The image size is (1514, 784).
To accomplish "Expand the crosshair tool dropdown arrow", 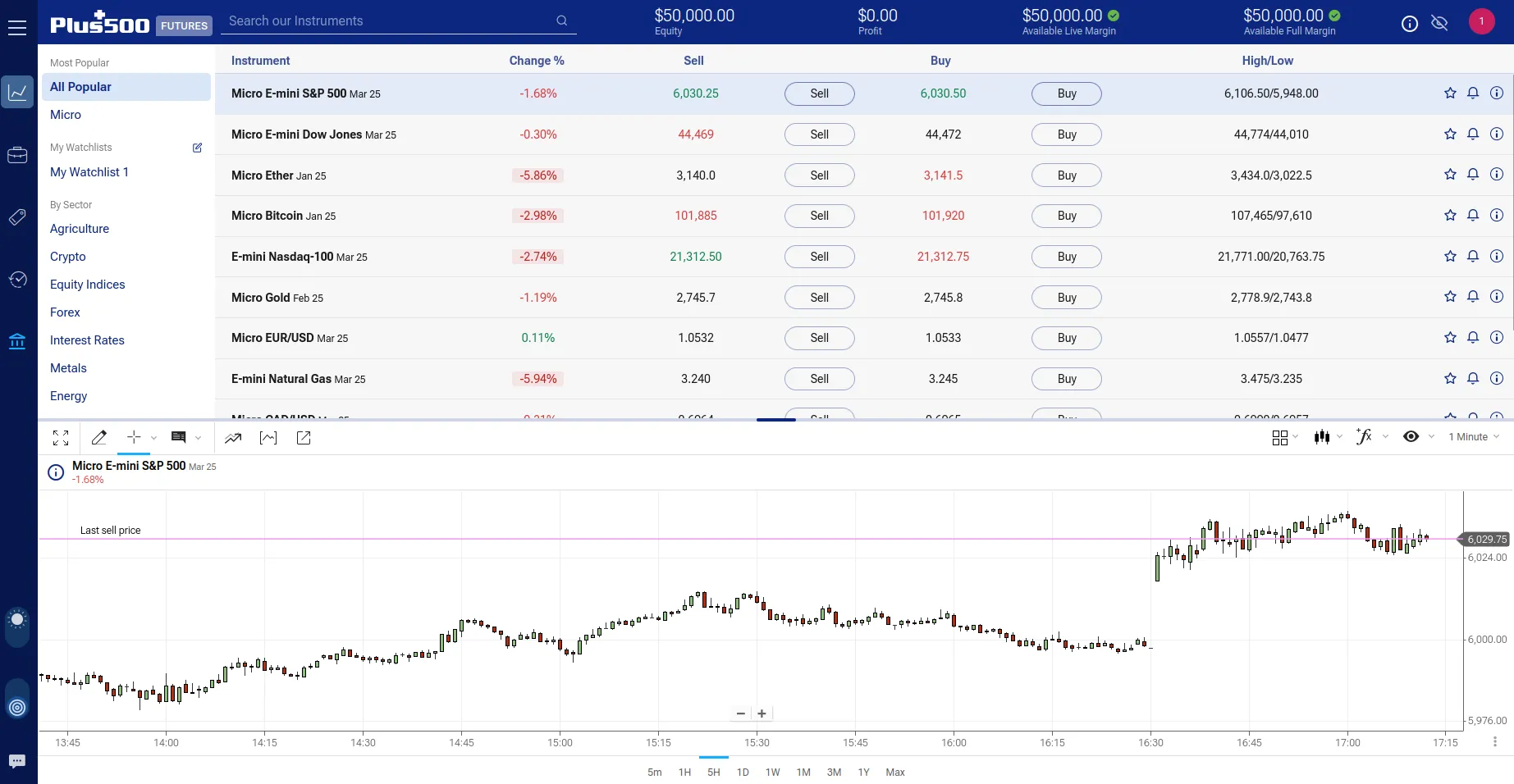I will pos(153,438).
